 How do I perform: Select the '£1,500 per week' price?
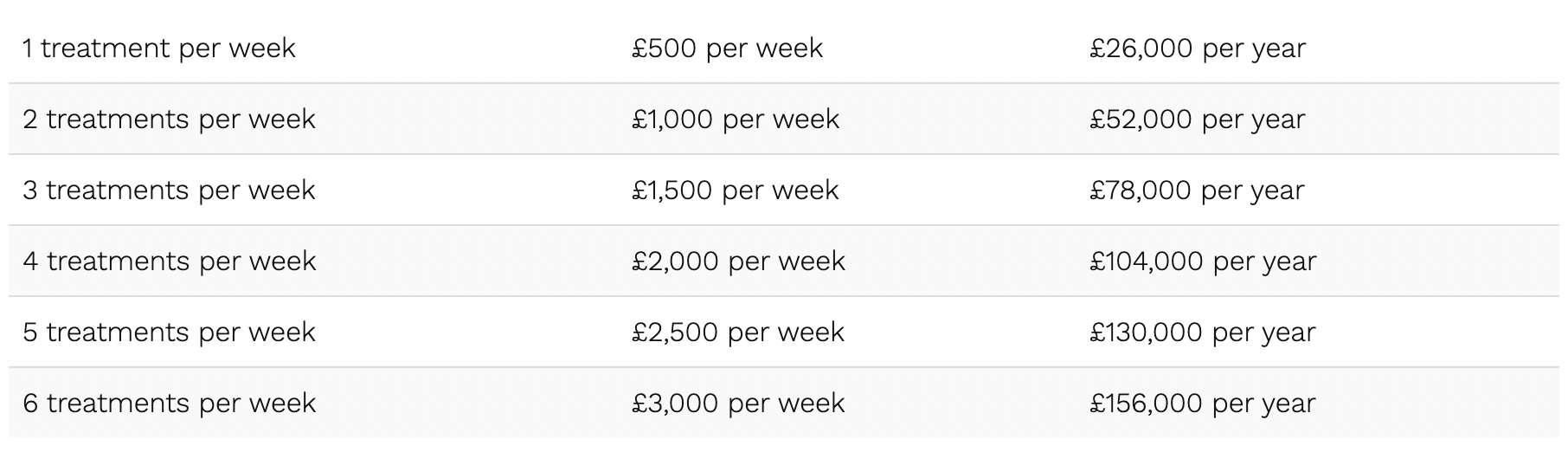tap(736, 190)
